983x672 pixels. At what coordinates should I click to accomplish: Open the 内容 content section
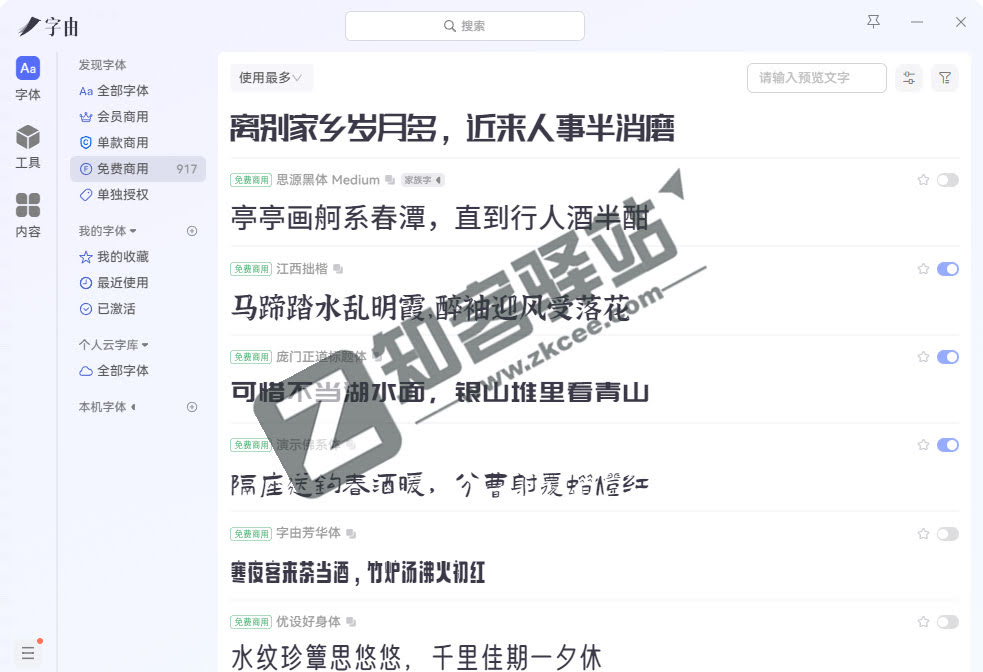(x=27, y=212)
